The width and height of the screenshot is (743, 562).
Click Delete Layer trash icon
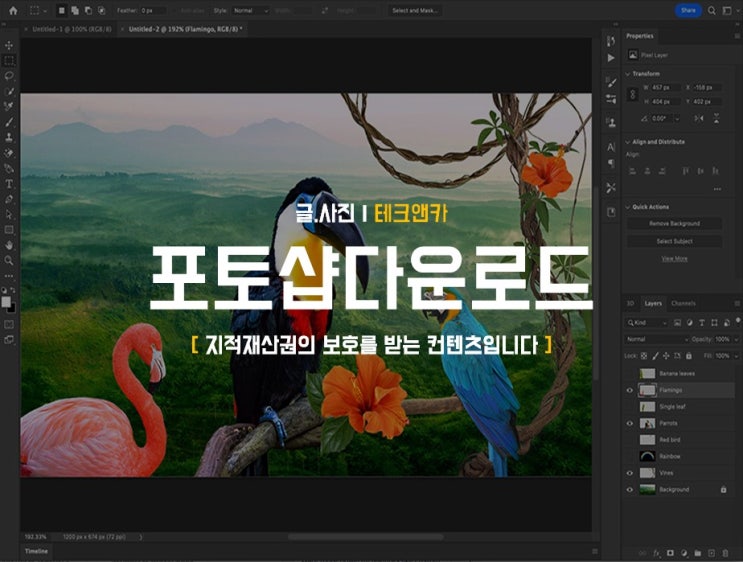coord(725,553)
